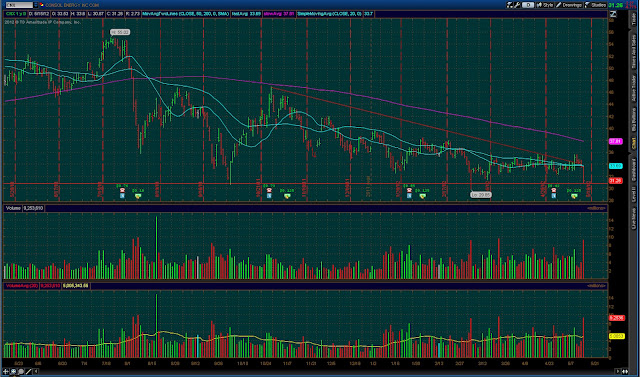Click the symbol input field
Screen dimensions: 640x377
click(18, 5)
